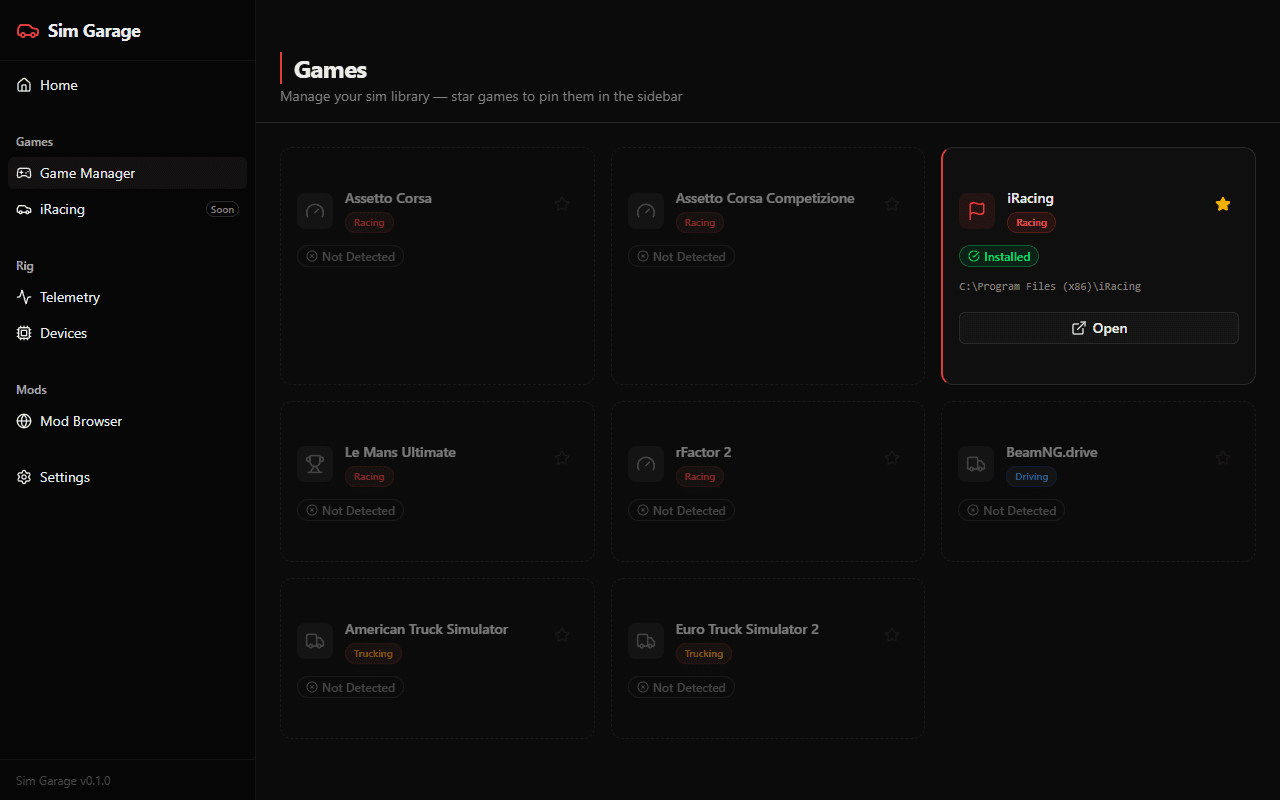Click the Driving tag on BeamNG.drive
The width and height of the screenshot is (1280, 800).
1031,477
